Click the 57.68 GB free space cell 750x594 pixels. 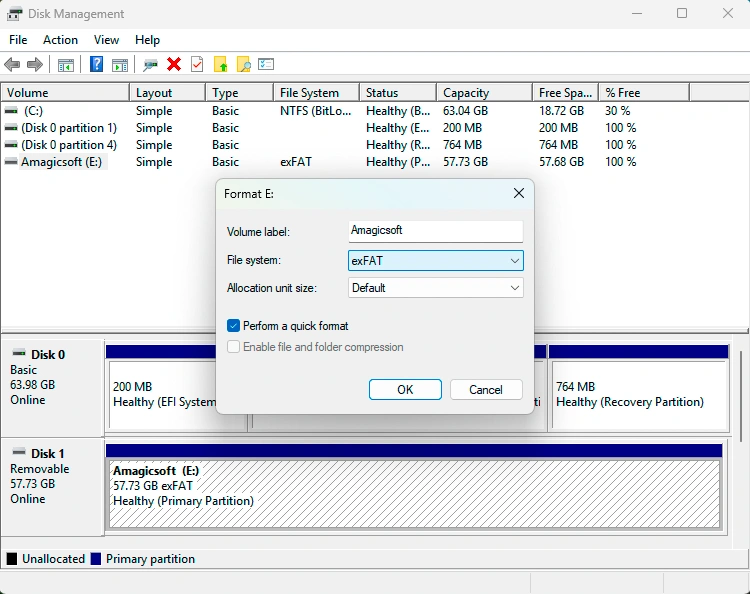[x=562, y=162]
